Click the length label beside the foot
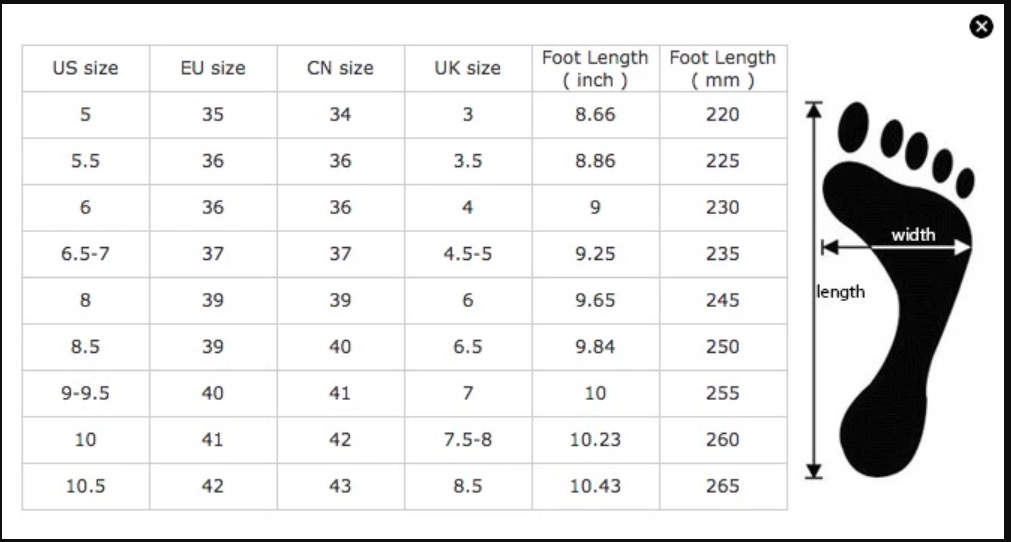The width and height of the screenshot is (1011, 542). pos(842,292)
